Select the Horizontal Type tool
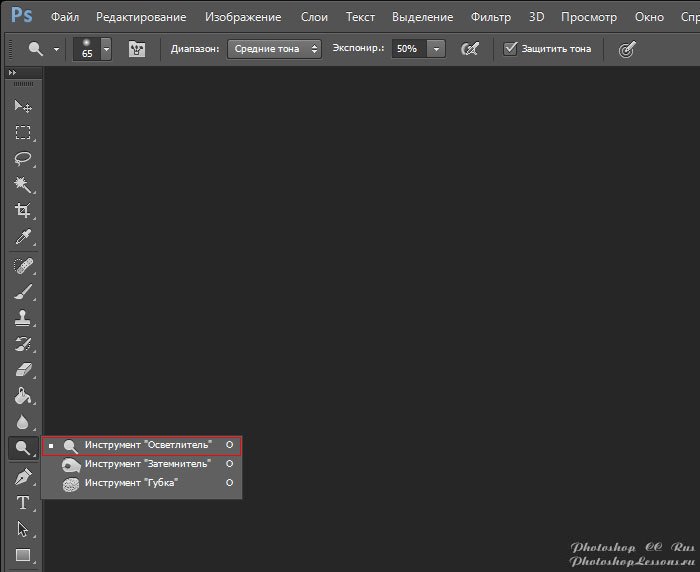Image resolution: width=700 pixels, height=572 pixels. click(22, 503)
